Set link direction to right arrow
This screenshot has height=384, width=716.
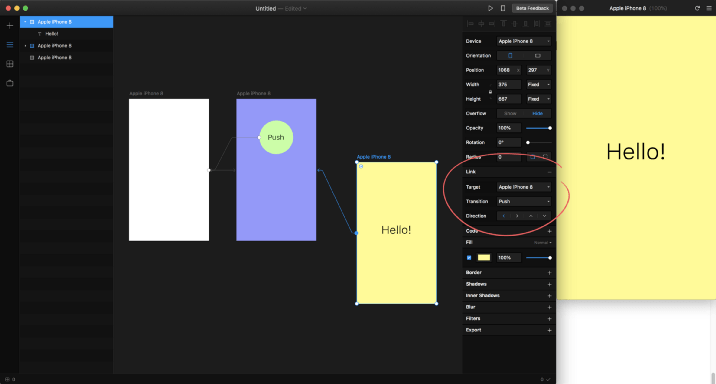517,216
